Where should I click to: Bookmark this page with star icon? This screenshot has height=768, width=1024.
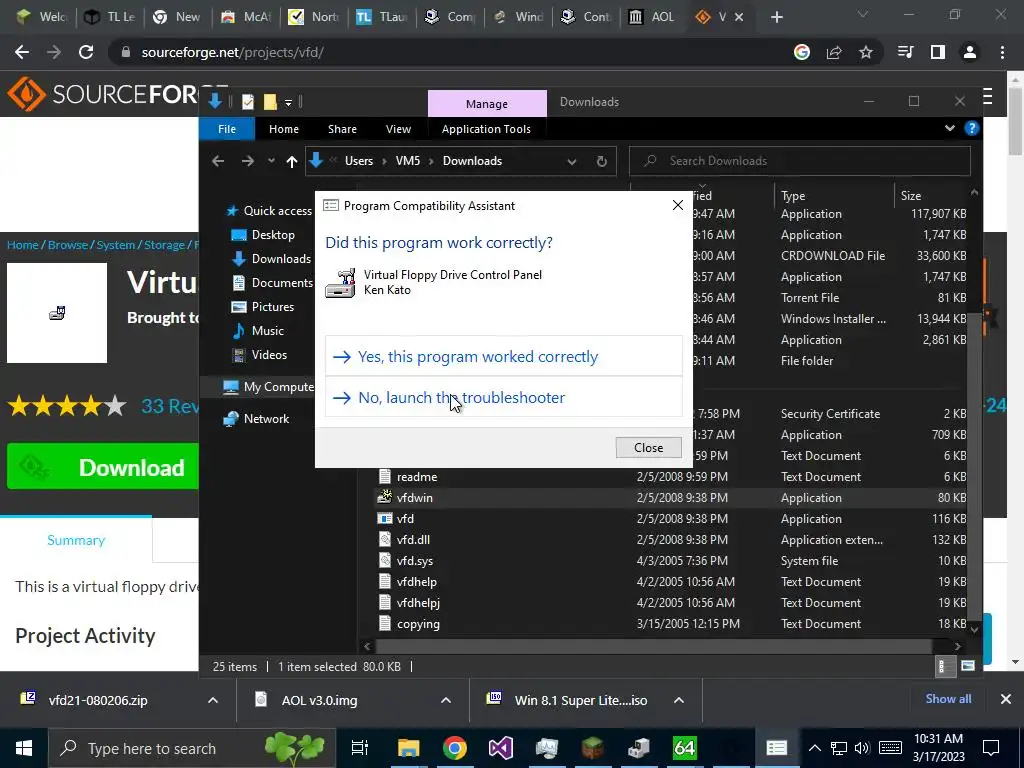click(865, 52)
